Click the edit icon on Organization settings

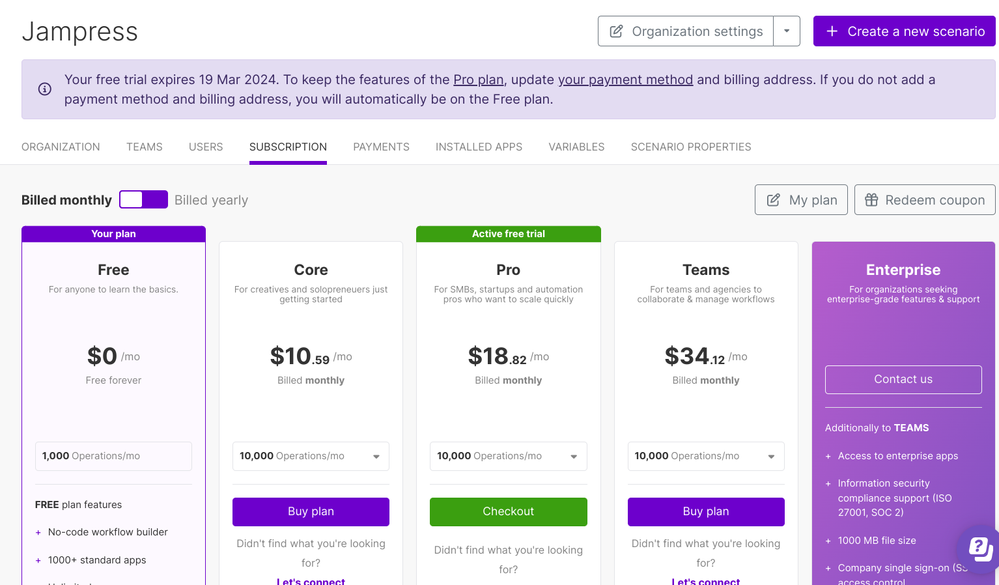click(x=619, y=31)
